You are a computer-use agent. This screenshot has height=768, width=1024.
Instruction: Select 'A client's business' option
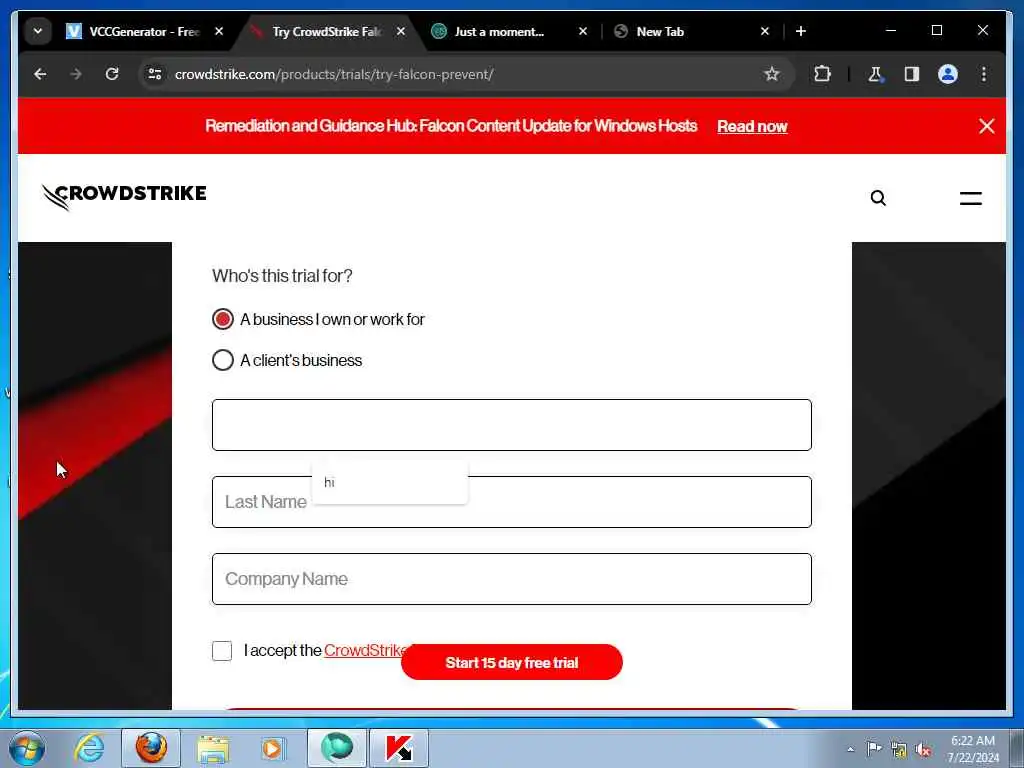[223, 360]
